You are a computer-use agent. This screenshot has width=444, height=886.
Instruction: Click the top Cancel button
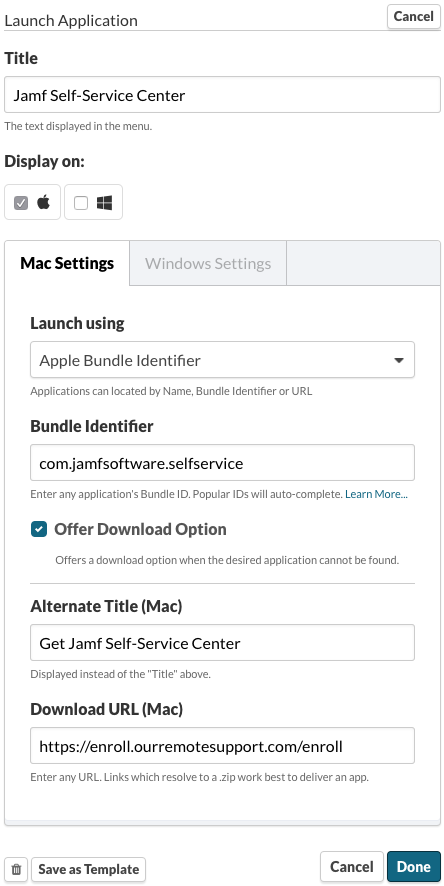pyautogui.click(x=413, y=16)
